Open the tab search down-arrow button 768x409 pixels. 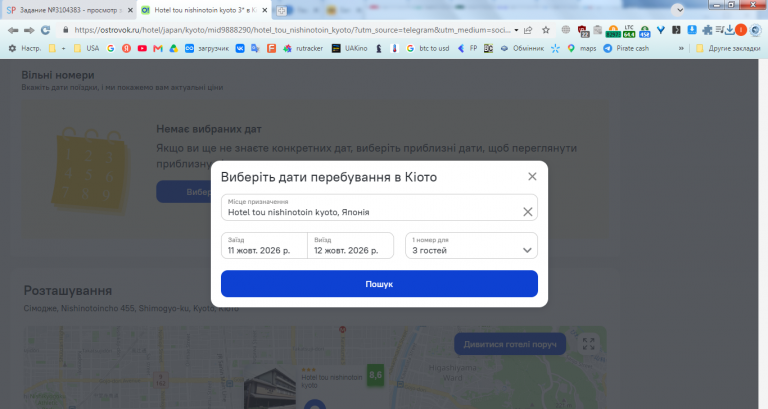(x=678, y=9)
